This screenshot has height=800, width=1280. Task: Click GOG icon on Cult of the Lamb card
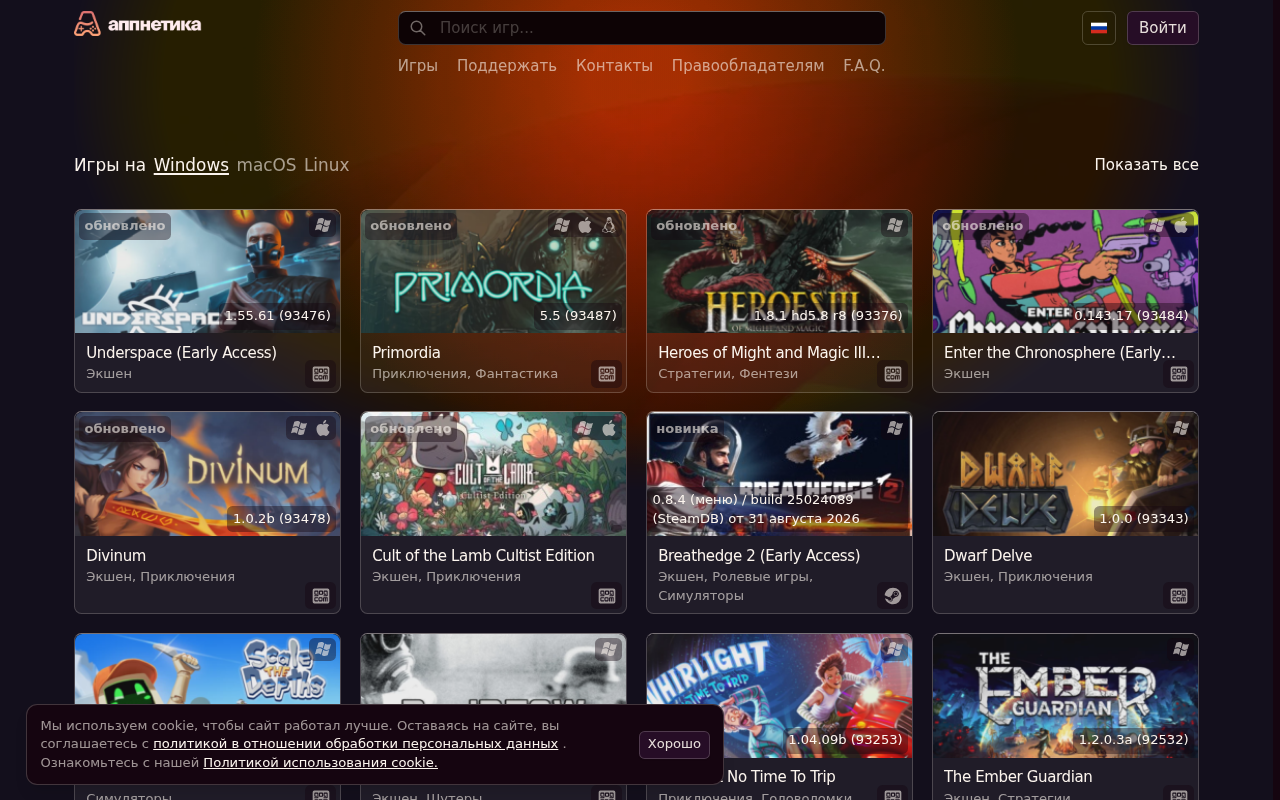click(607, 596)
